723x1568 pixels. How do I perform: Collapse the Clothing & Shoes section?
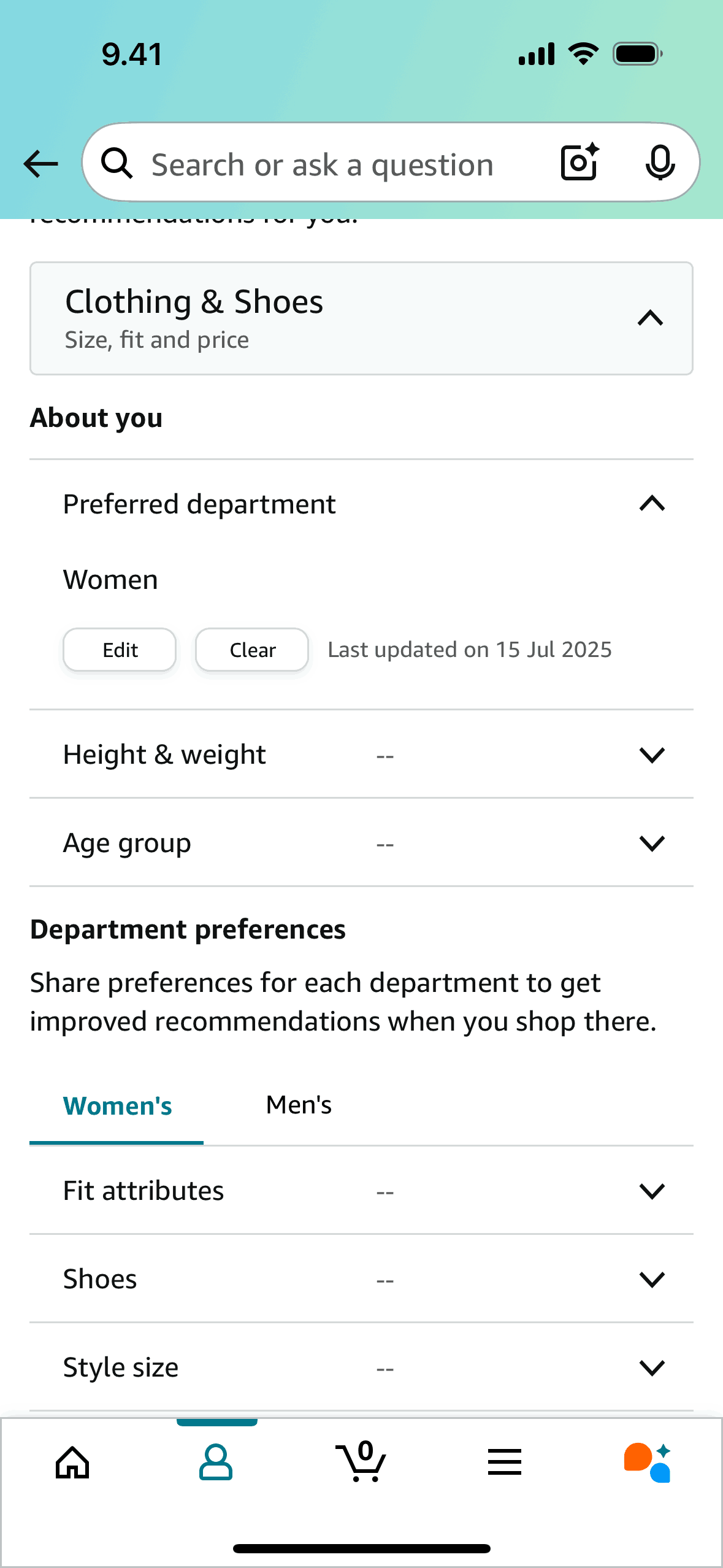[x=650, y=318]
